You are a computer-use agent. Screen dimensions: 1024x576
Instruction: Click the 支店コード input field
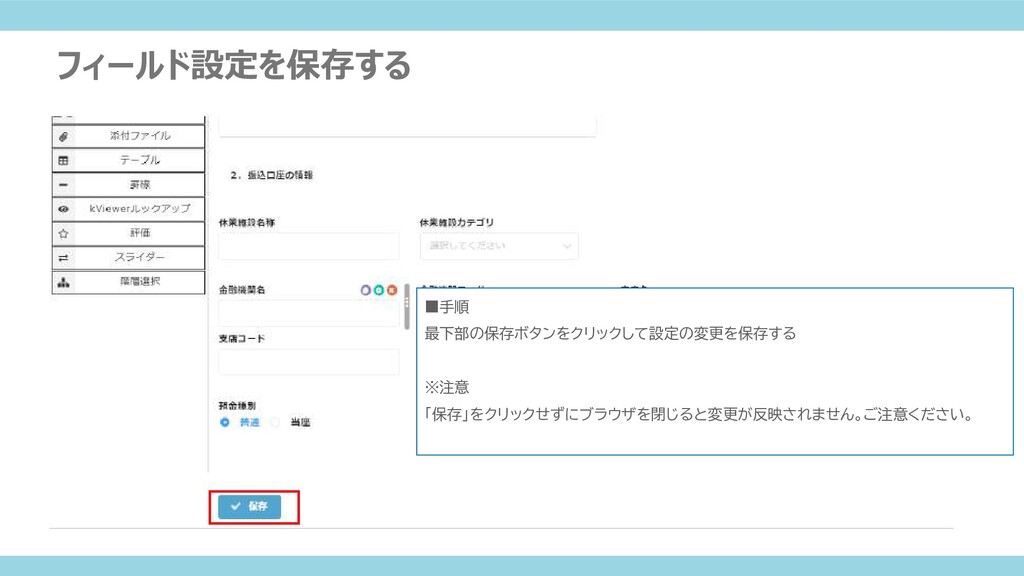click(x=308, y=362)
